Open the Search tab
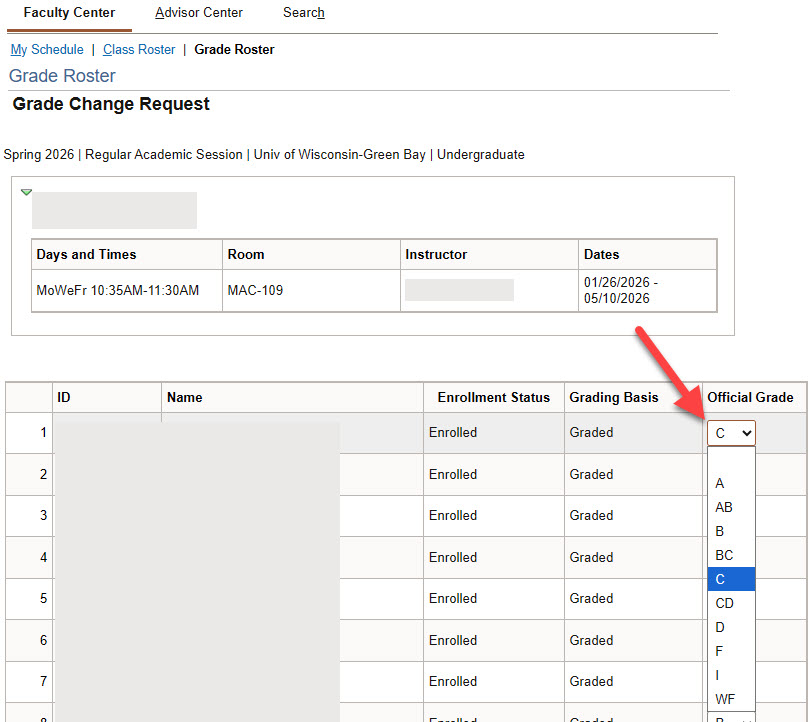 (303, 13)
